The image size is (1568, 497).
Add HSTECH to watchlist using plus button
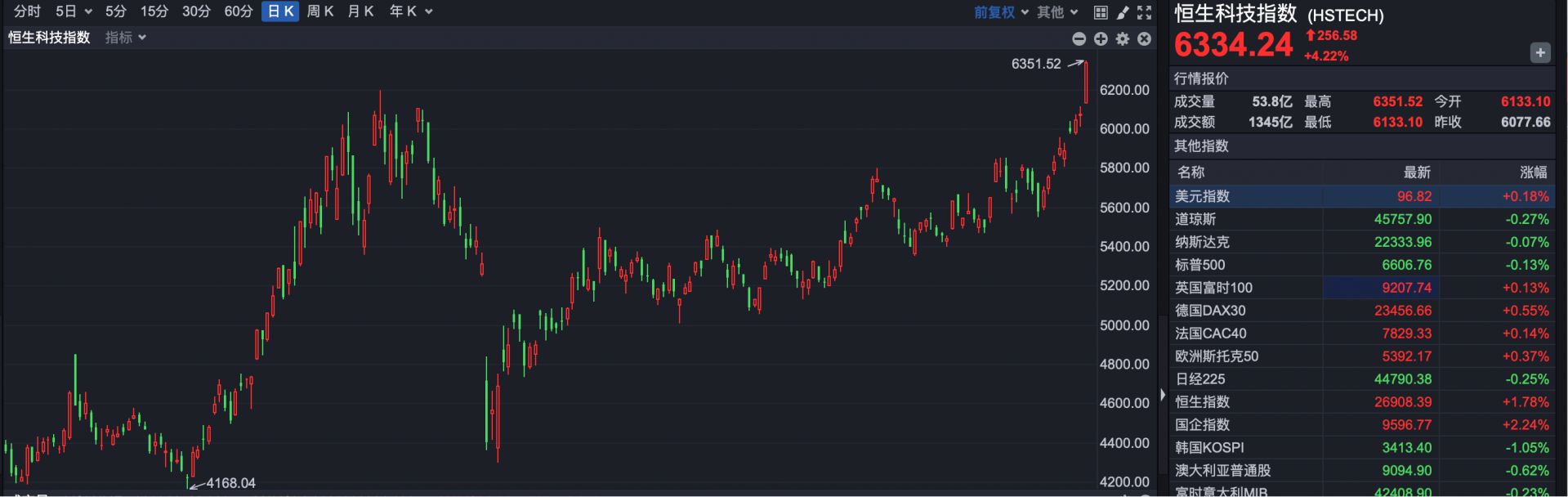(1539, 52)
